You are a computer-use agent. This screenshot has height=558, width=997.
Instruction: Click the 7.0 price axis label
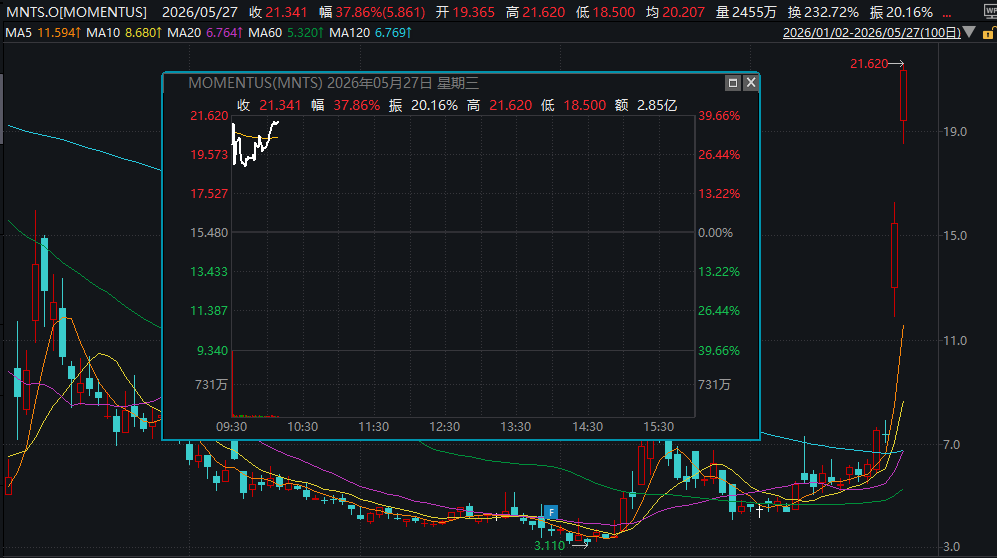click(952, 444)
